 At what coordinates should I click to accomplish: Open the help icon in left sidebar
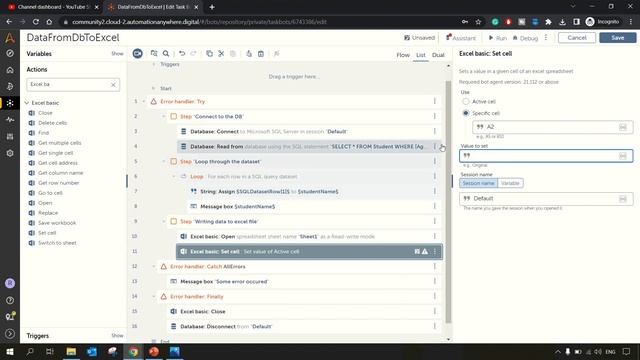pos(10,300)
